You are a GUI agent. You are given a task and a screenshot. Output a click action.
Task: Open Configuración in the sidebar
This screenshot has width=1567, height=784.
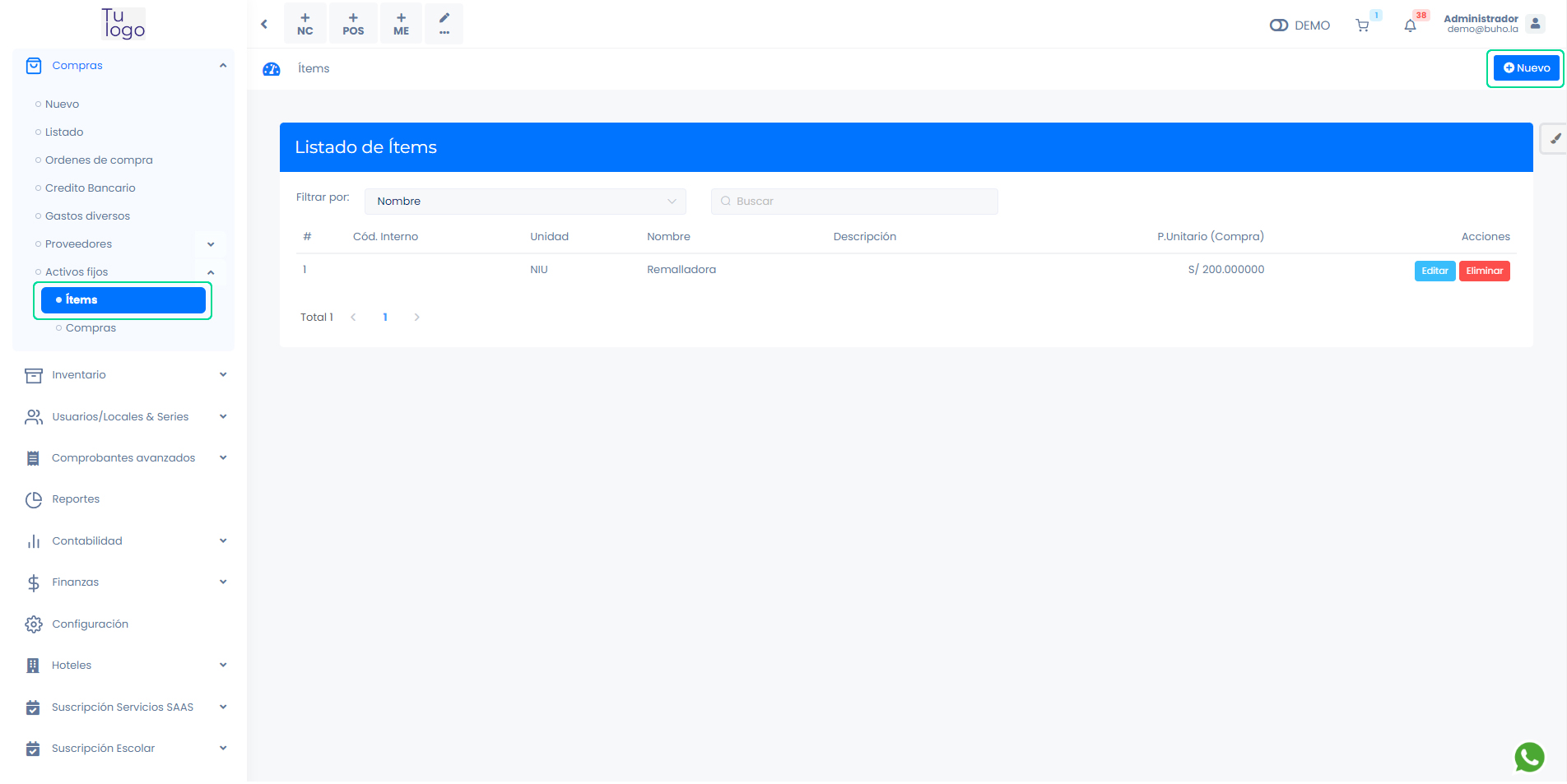pos(90,624)
